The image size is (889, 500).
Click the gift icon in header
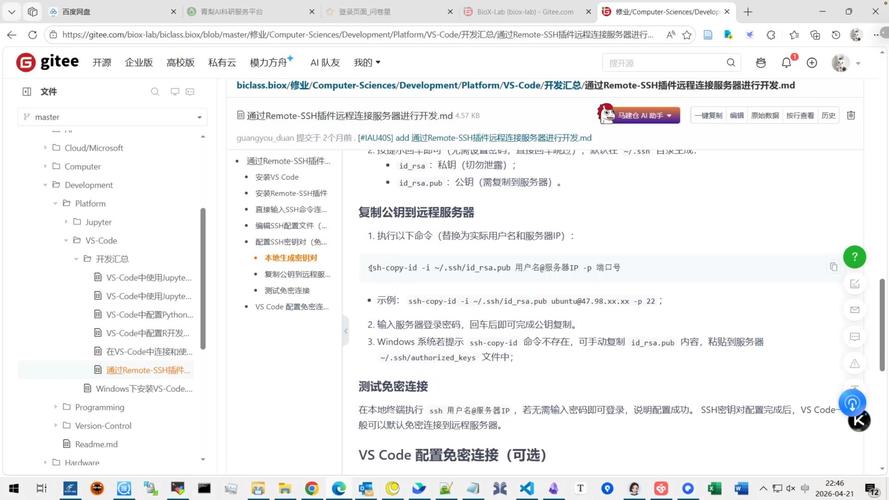pyautogui.click(x=761, y=62)
